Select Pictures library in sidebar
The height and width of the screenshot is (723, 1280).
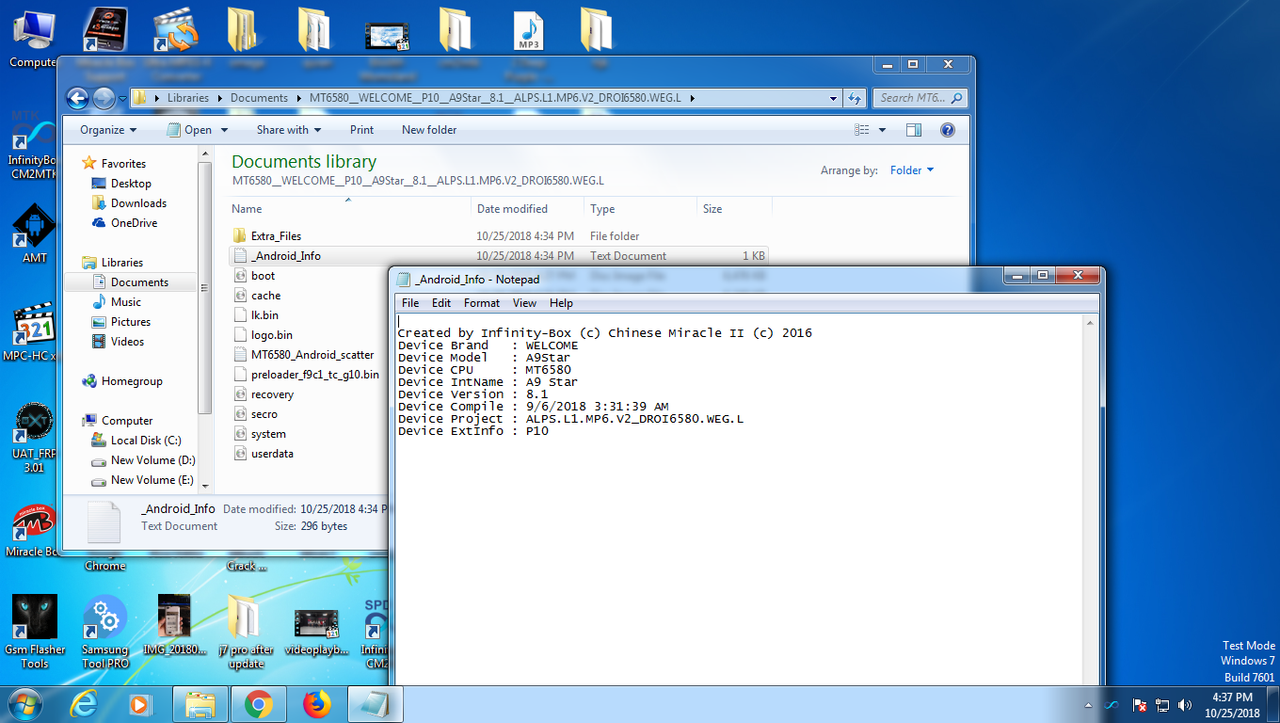(131, 322)
